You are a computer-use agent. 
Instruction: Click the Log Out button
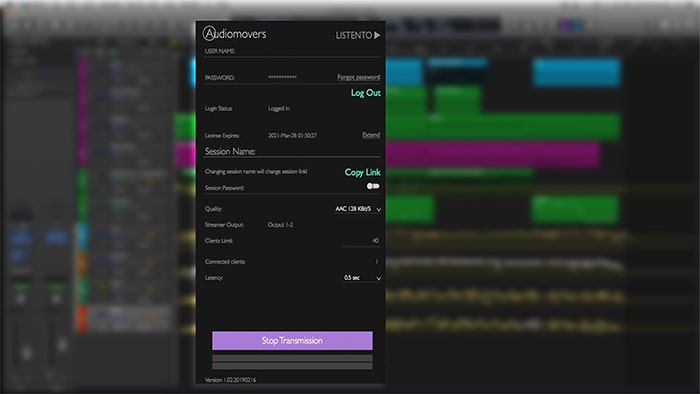(366, 93)
